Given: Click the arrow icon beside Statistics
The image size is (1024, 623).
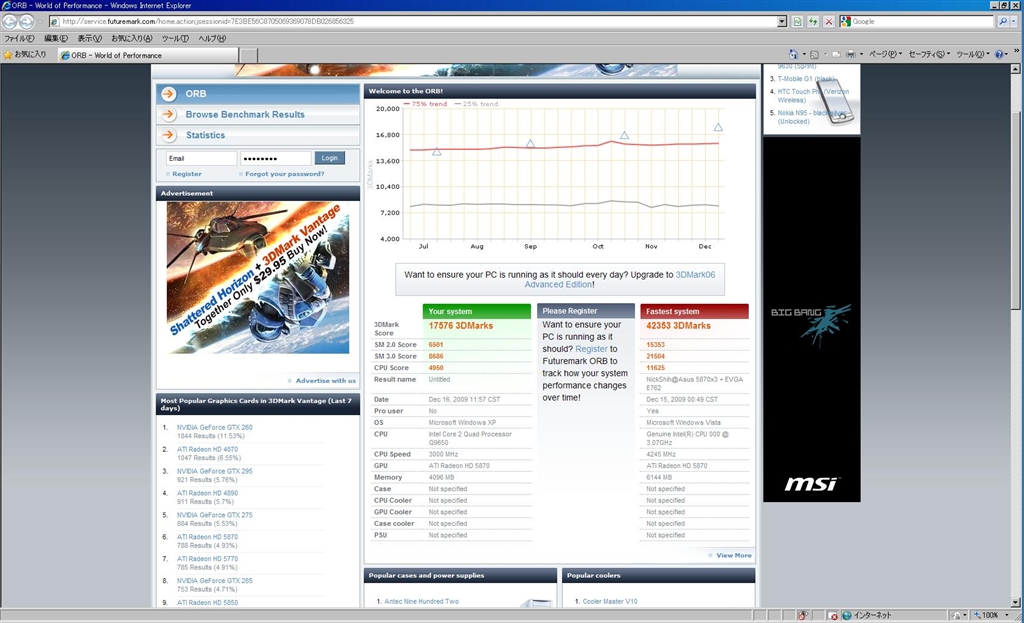Looking at the screenshot, I should [168, 135].
